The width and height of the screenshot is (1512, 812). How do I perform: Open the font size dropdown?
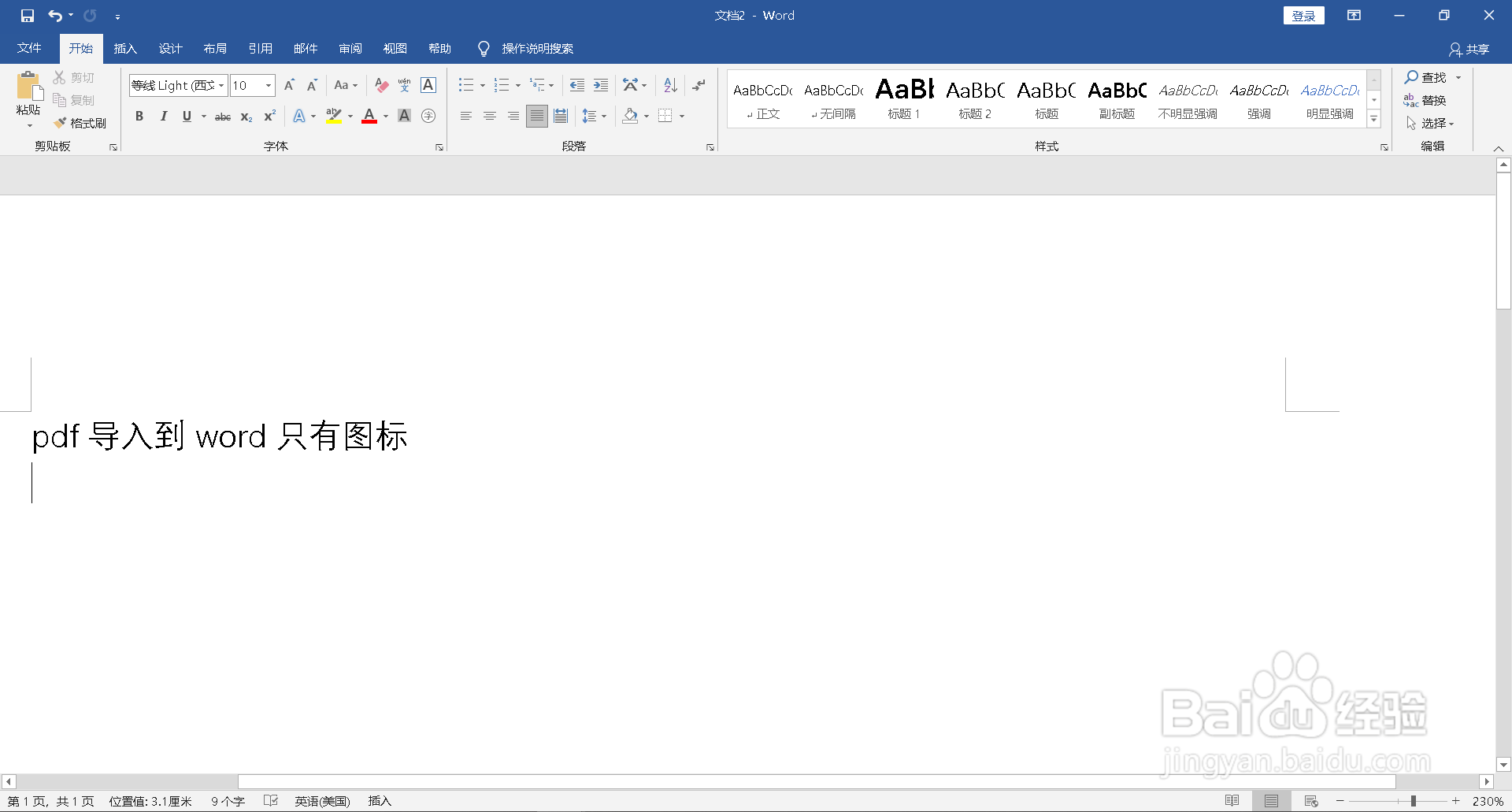pos(269,85)
